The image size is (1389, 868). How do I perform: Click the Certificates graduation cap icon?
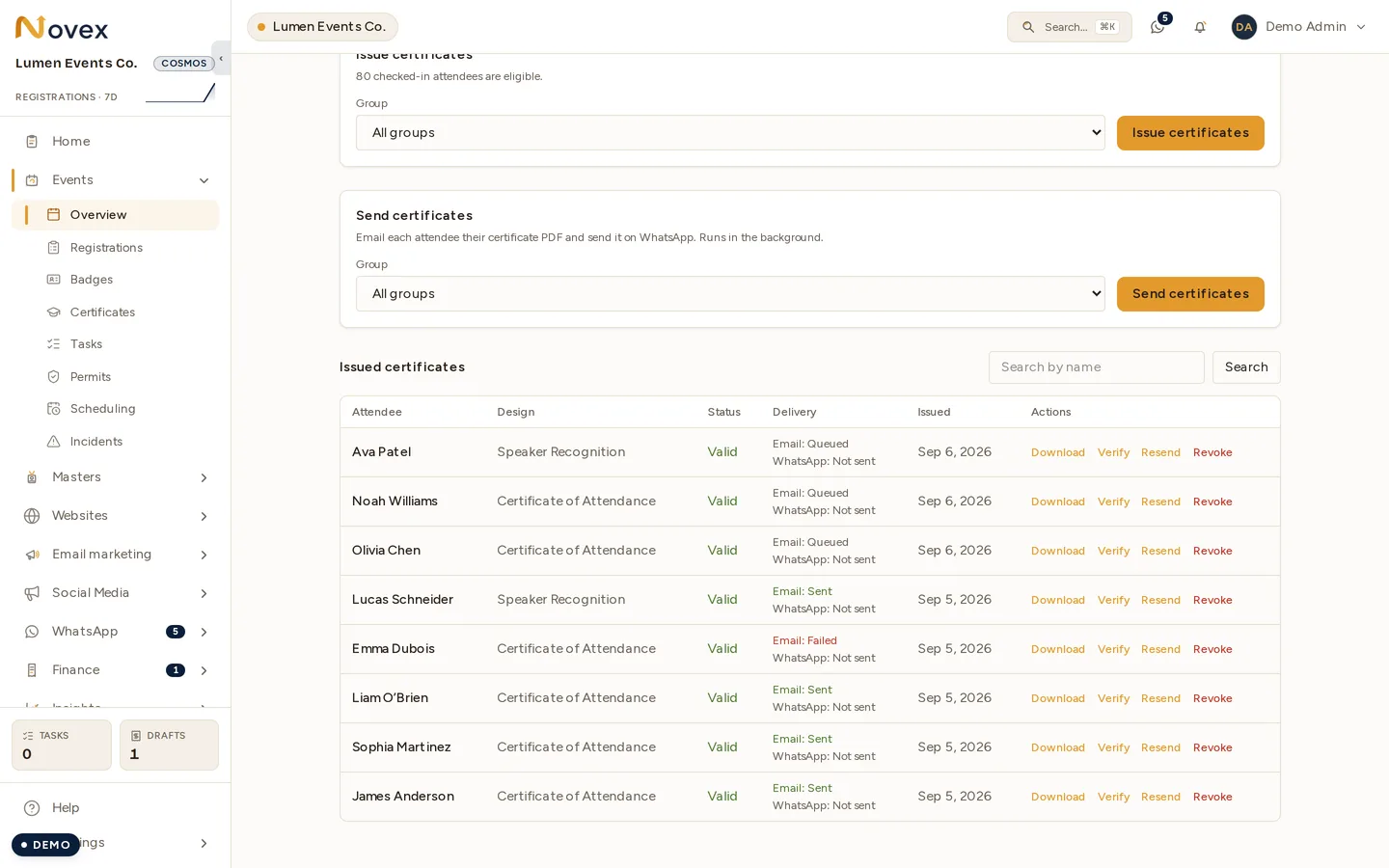coord(54,312)
